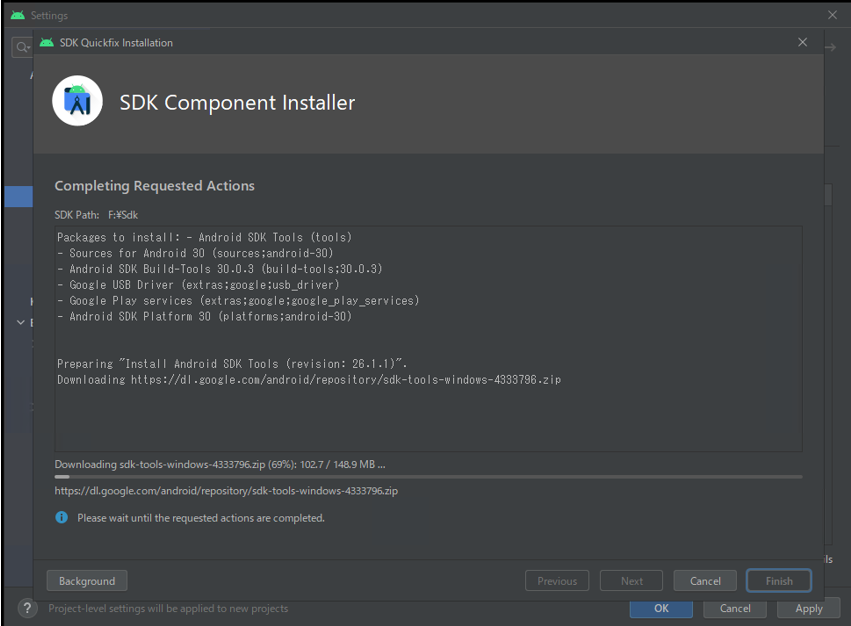Click the Background button
The image size is (851, 626).
click(x=87, y=580)
